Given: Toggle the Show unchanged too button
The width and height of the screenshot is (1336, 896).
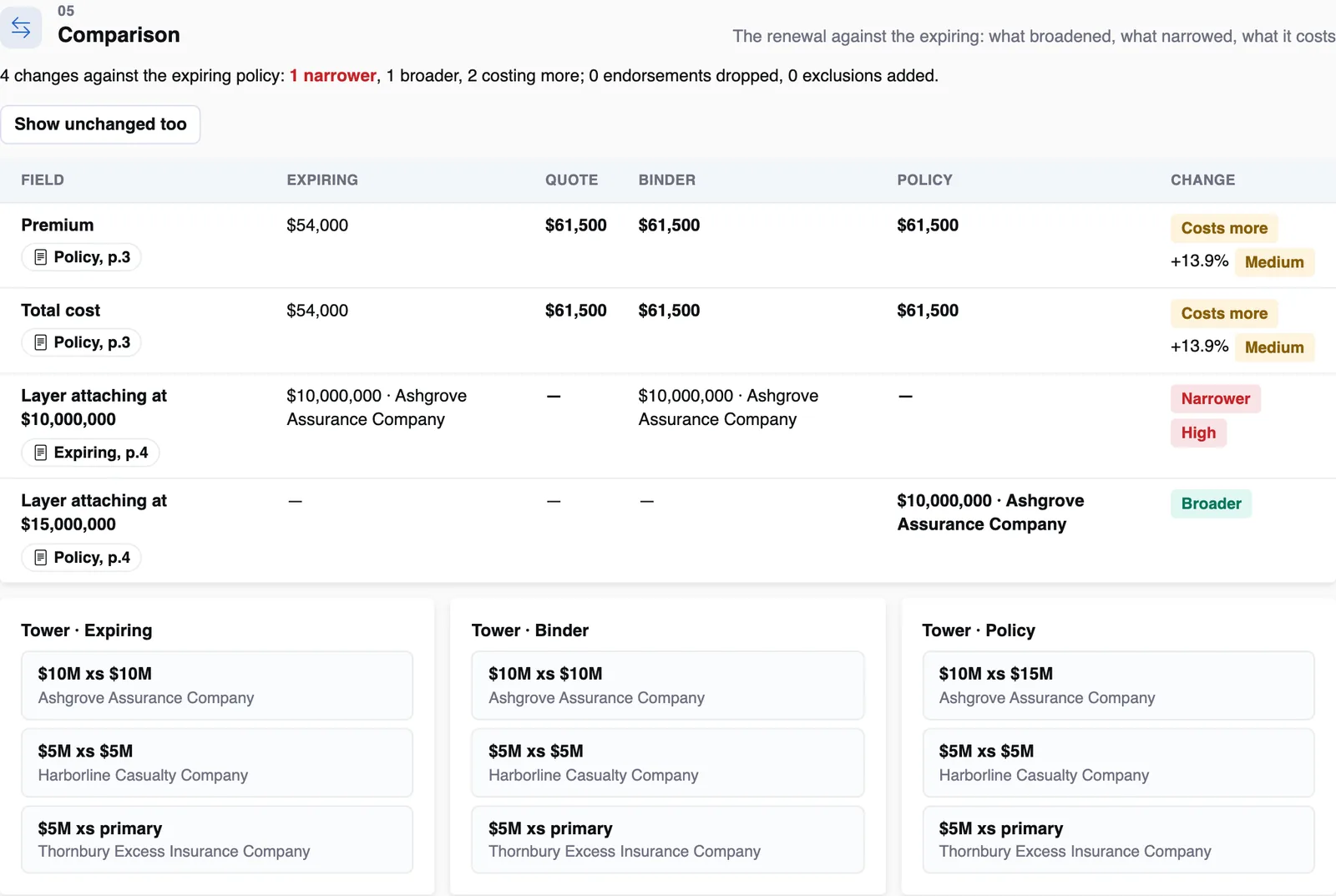Looking at the screenshot, I should pyautogui.click(x=100, y=124).
